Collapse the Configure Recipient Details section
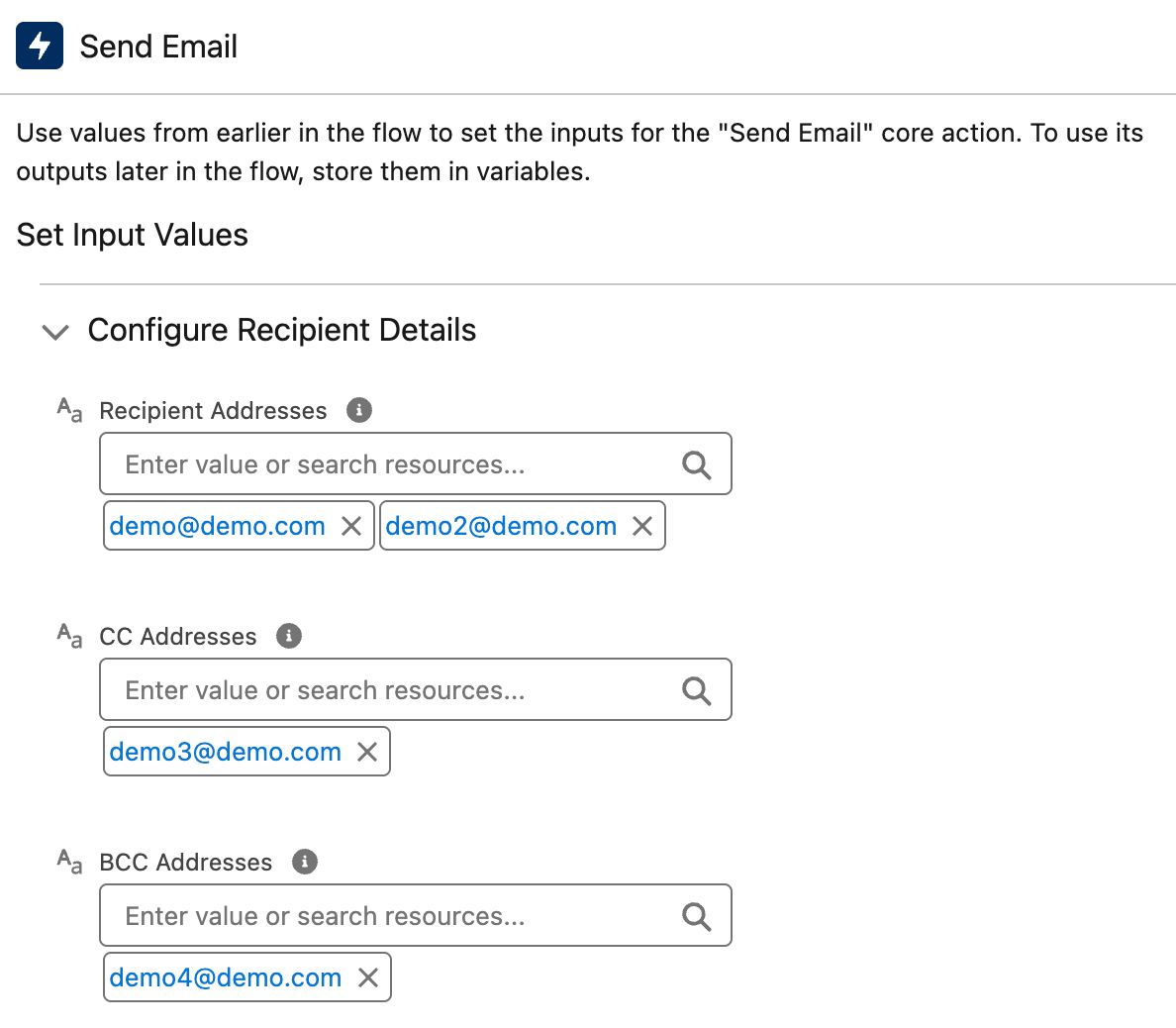The image size is (1176, 1028). 56,331
